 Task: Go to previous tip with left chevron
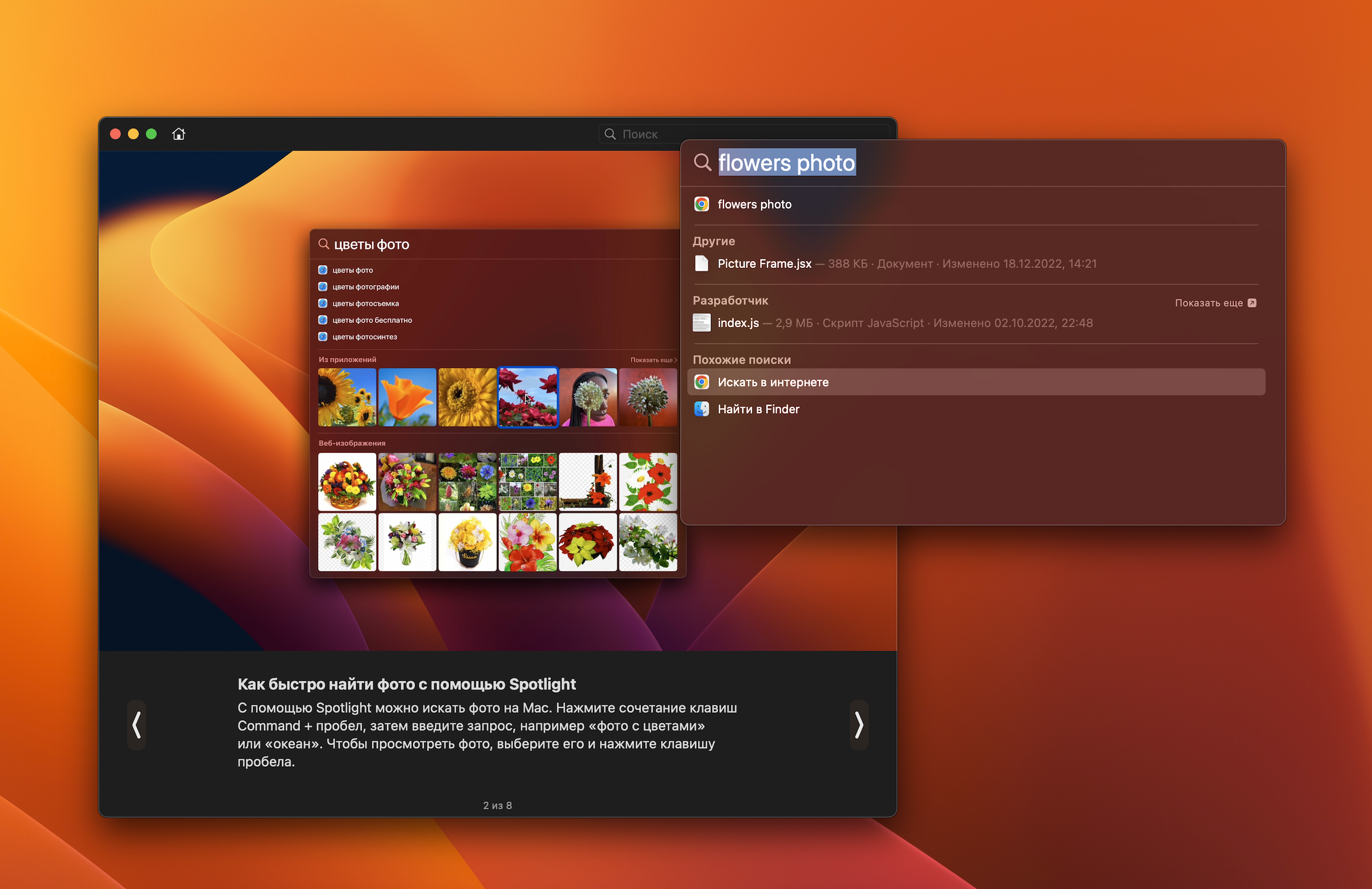tap(137, 725)
